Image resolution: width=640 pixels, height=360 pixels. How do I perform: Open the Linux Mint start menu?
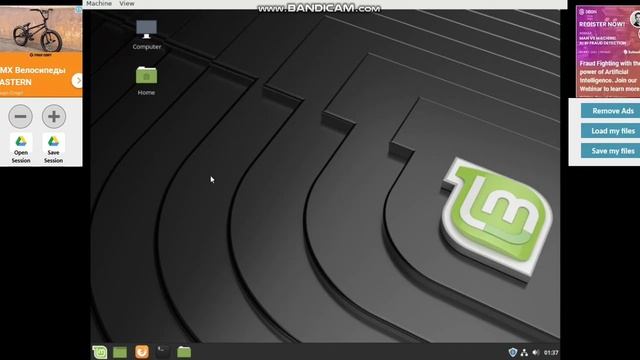pyautogui.click(x=100, y=352)
